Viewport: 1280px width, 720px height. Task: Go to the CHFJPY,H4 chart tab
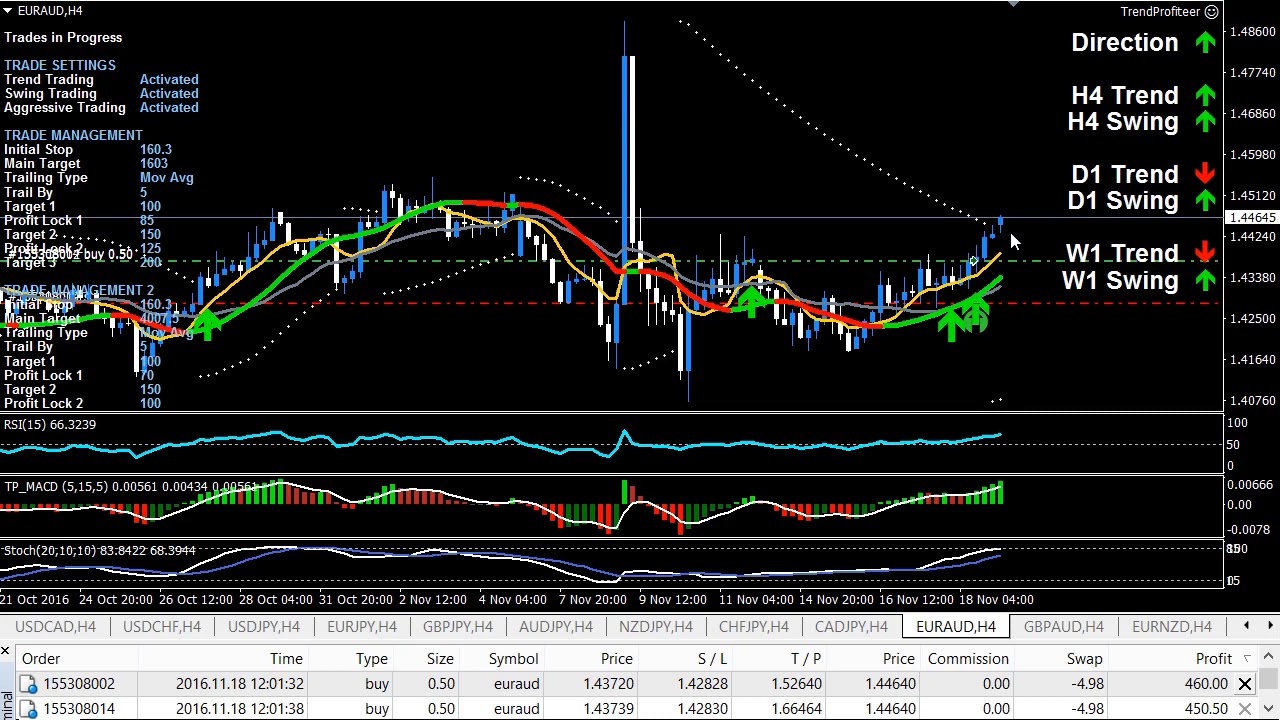[754, 627]
